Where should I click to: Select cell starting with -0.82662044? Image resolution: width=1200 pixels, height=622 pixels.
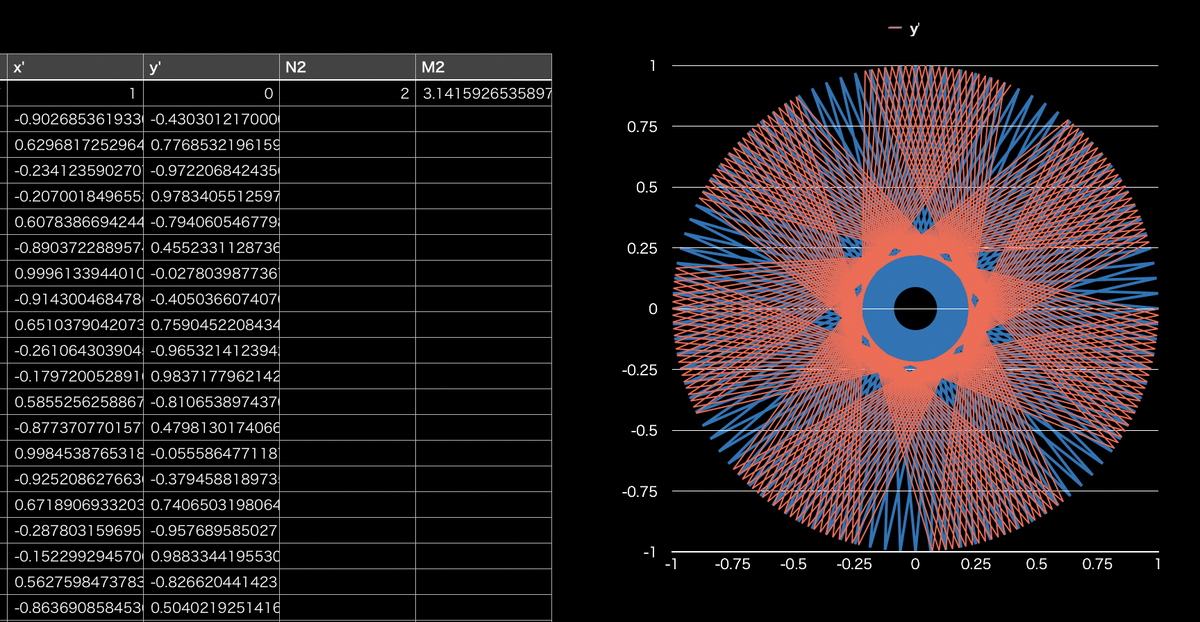coord(212,580)
